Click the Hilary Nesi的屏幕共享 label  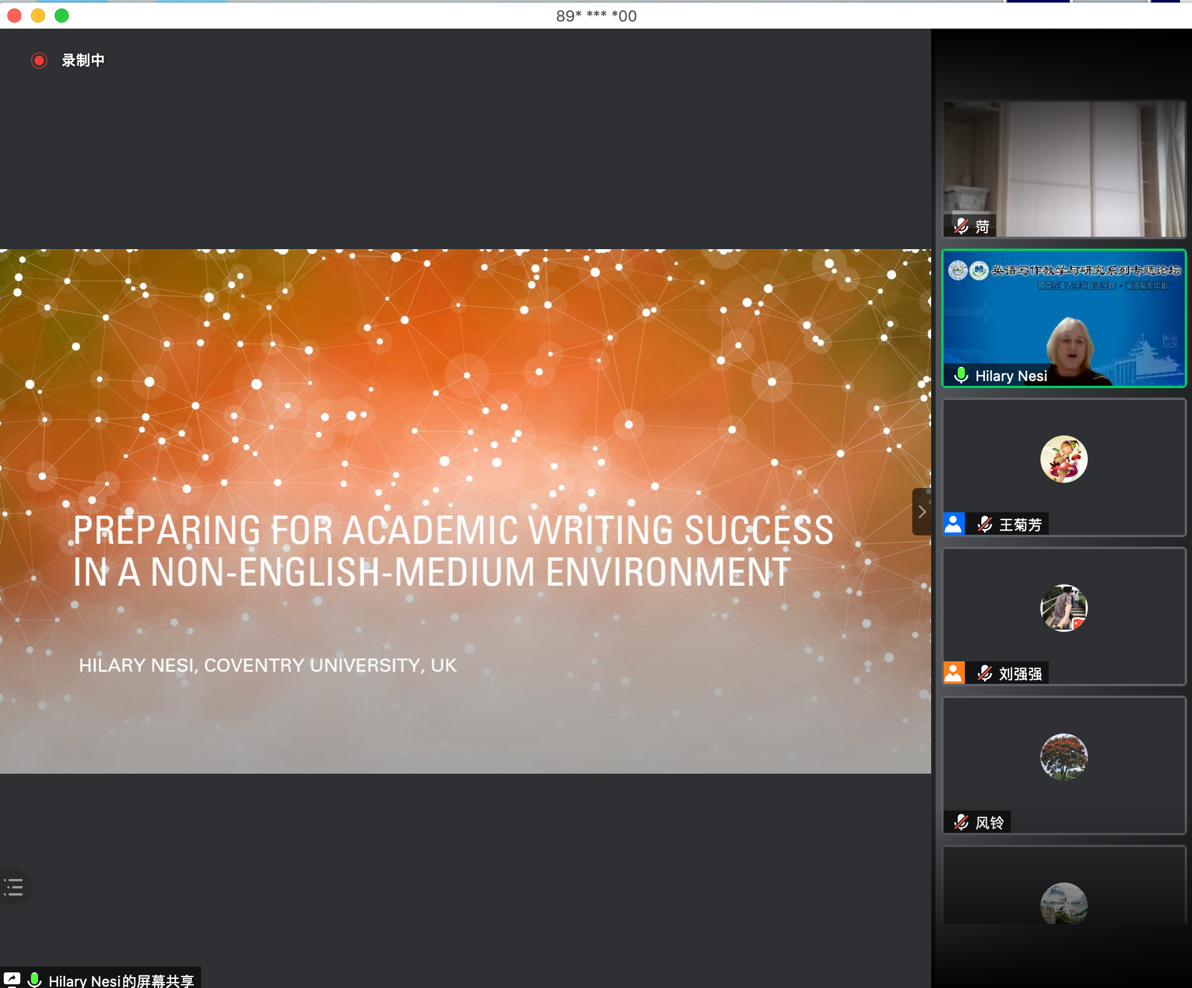[x=121, y=980]
